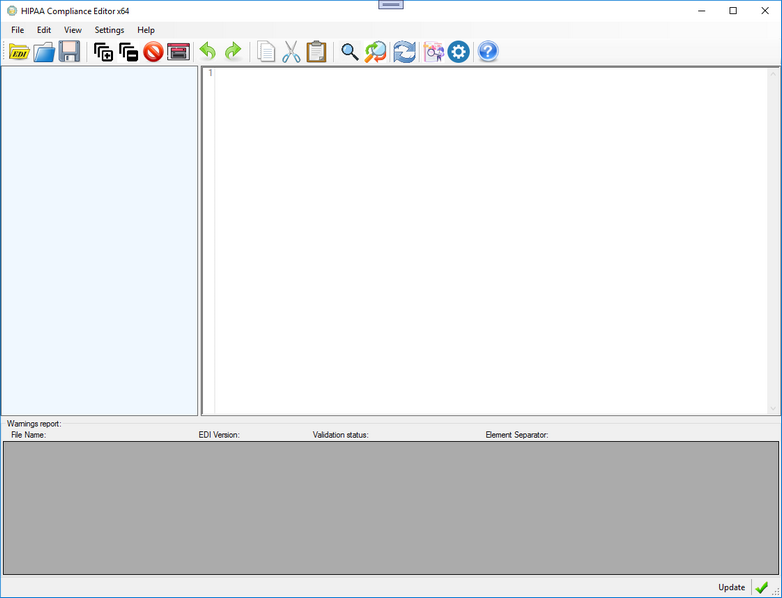Click the left light-blue tree panel
This screenshot has width=782, height=598.
click(x=99, y=241)
